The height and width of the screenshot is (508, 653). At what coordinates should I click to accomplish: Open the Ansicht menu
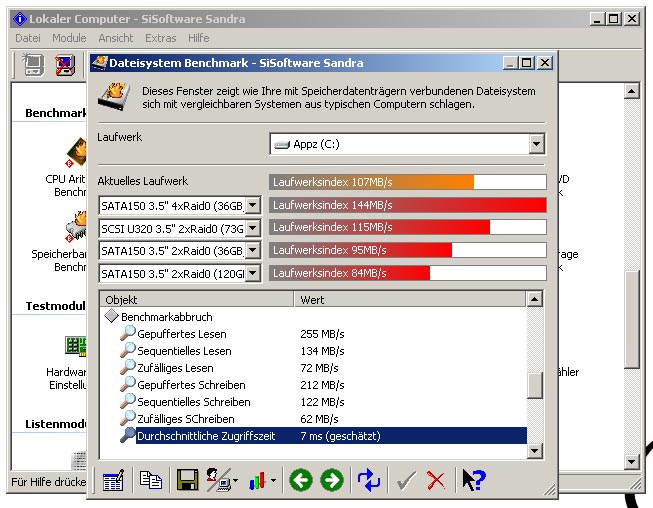point(116,38)
